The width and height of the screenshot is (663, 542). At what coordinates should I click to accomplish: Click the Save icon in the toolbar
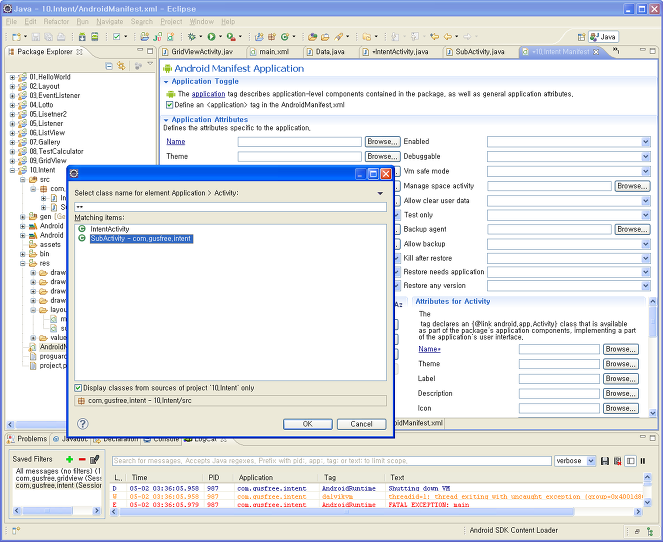(36, 37)
